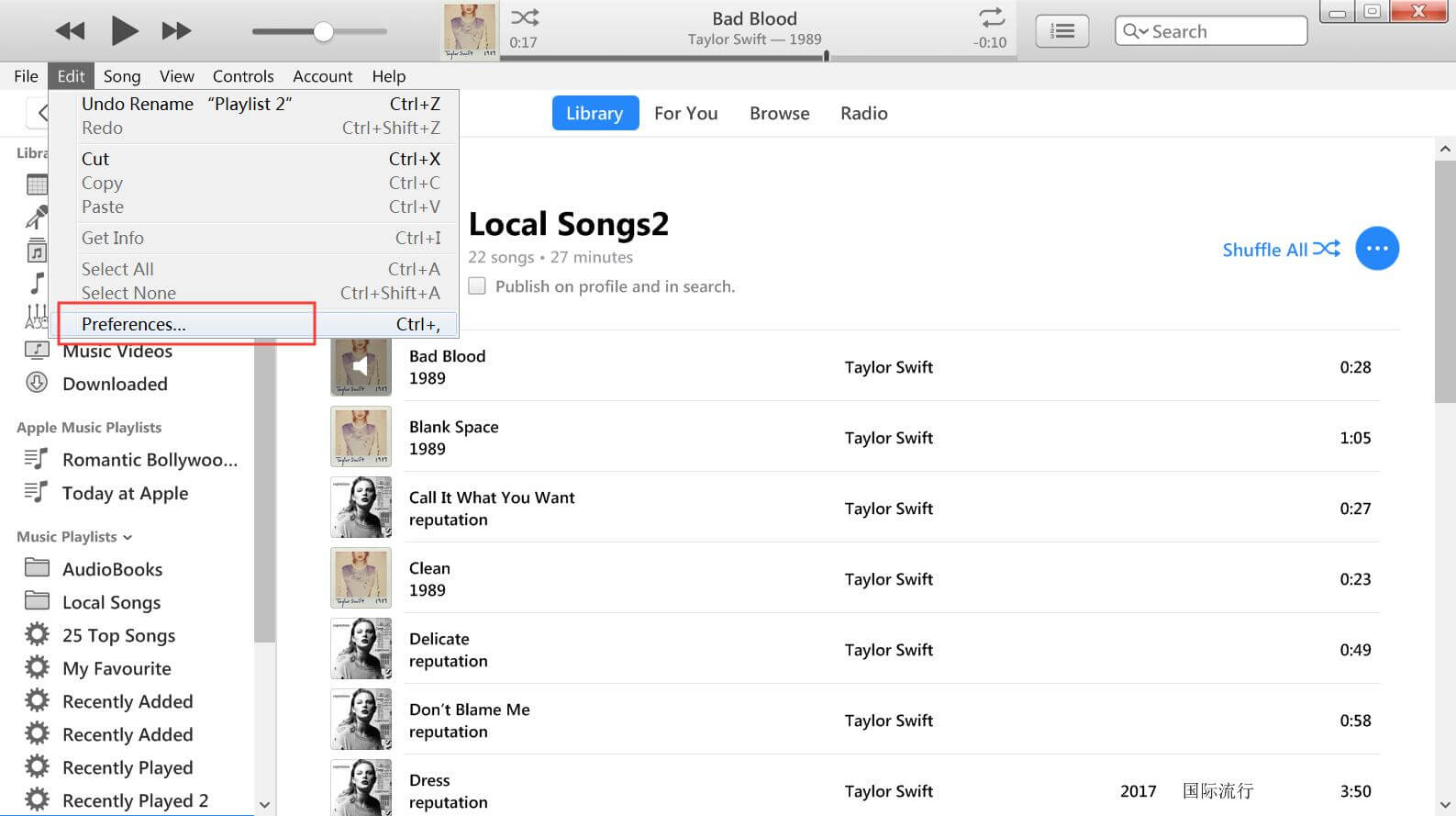The width and height of the screenshot is (1456, 816).
Task: Toggle the shuffle icon in the player
Action: pyautogui.click(x=525, y=17)
